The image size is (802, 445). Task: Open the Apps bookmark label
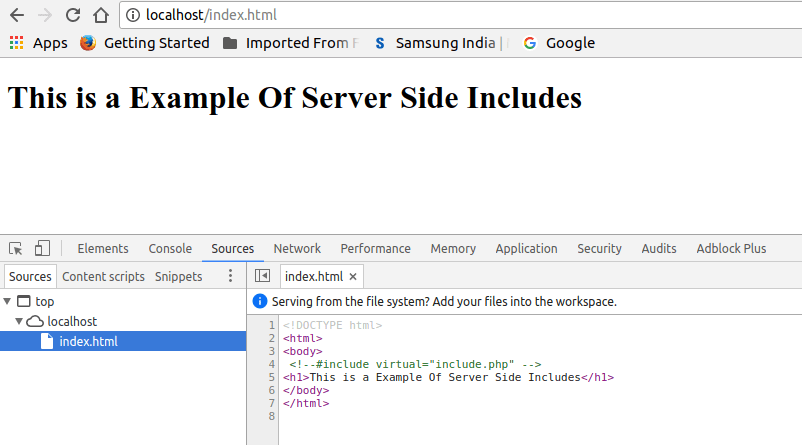click(50, 43)
